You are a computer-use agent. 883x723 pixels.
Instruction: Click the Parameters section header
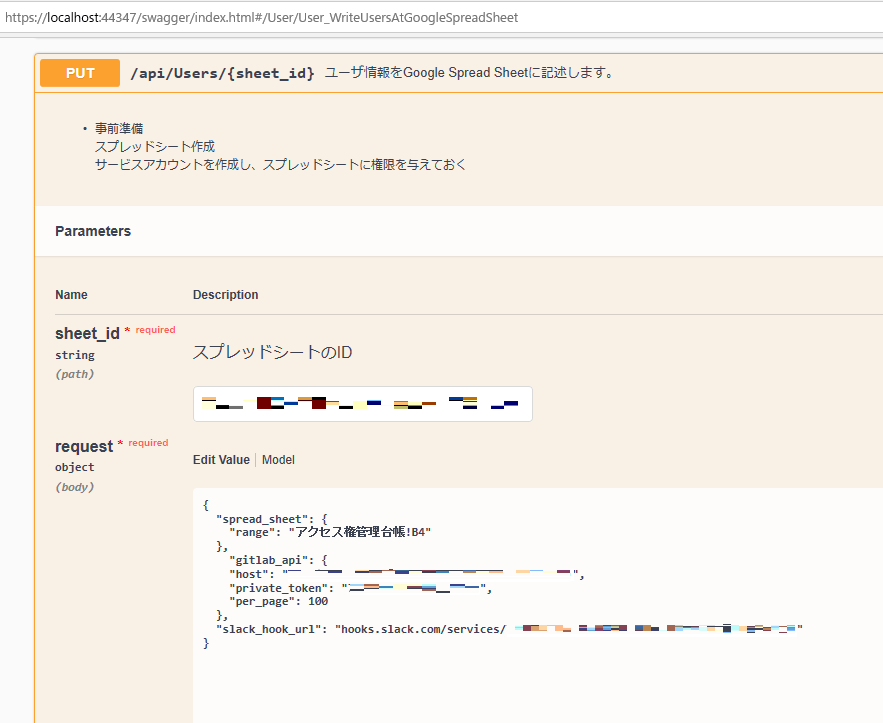[x=93, y=231]
